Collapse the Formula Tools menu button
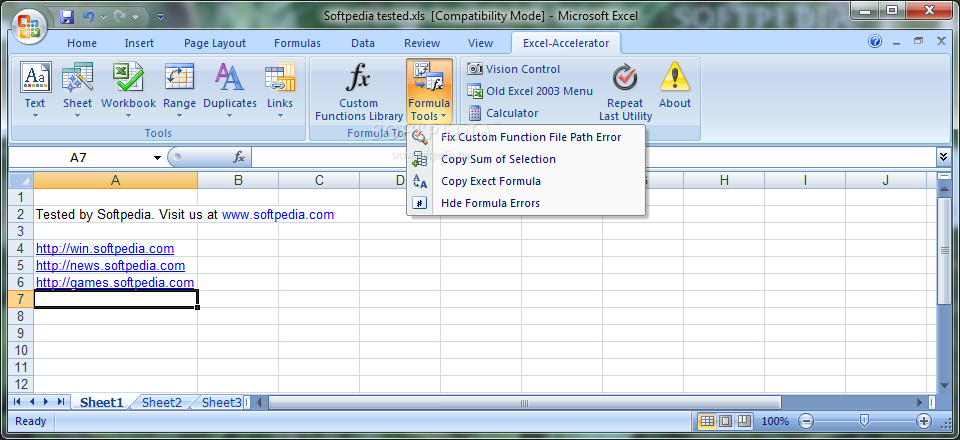This screenshot has width=960, height=440. [429, 91]
